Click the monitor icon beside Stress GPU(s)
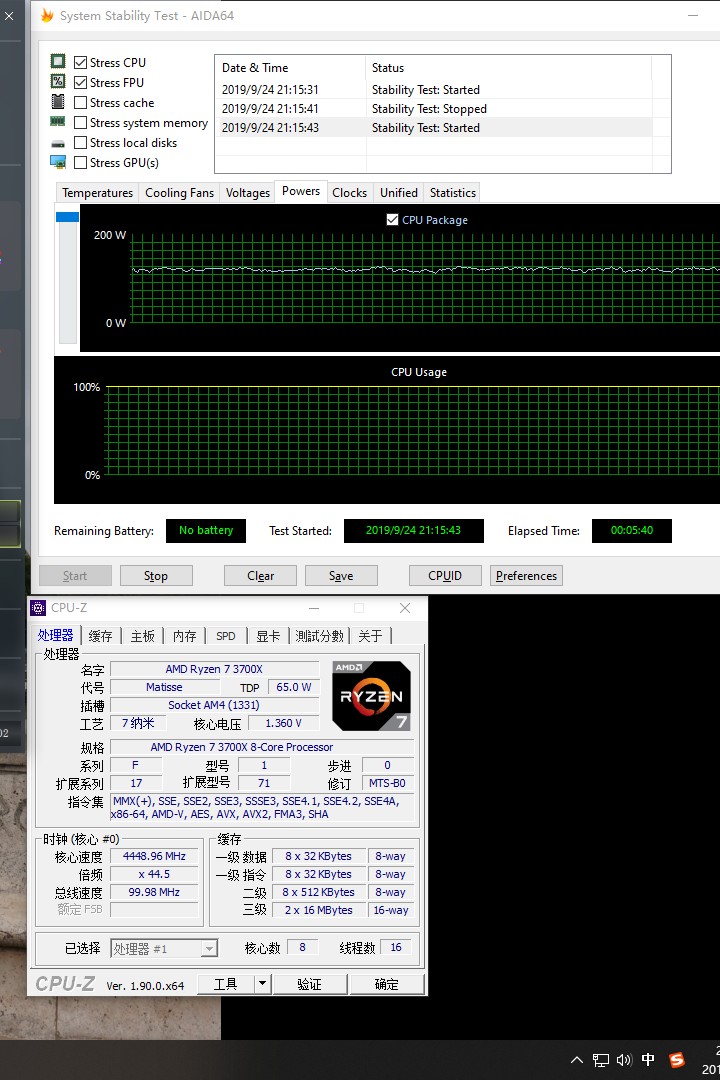 point(58,163)
